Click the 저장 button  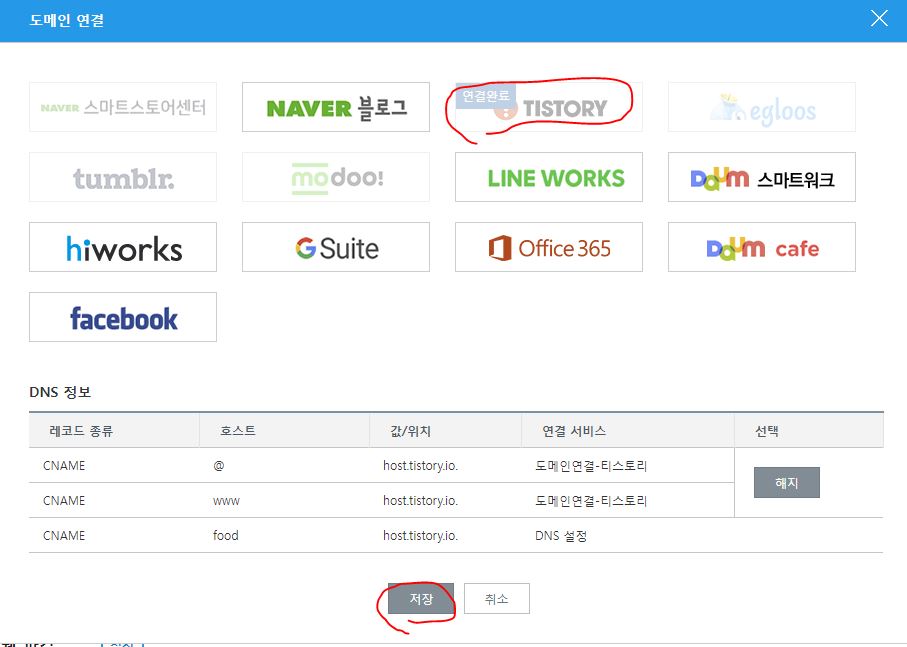click(421, 598)
